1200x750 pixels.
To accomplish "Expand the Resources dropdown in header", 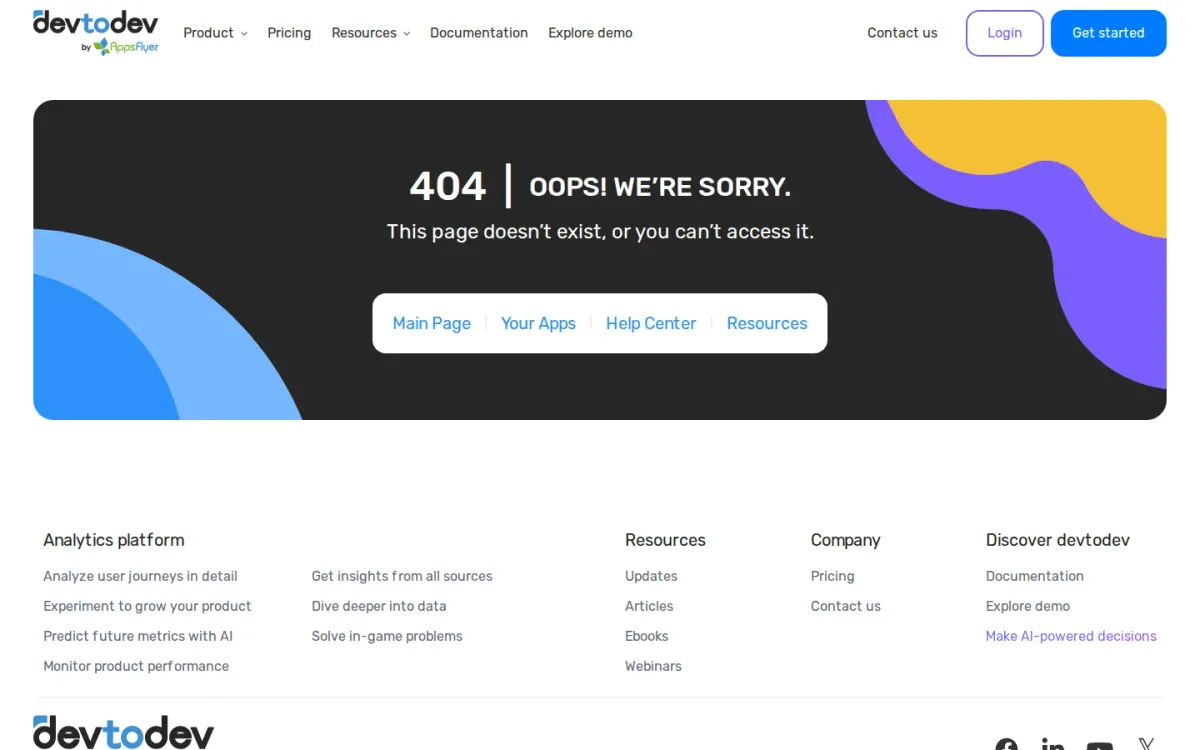I will (x=371, y=33).
